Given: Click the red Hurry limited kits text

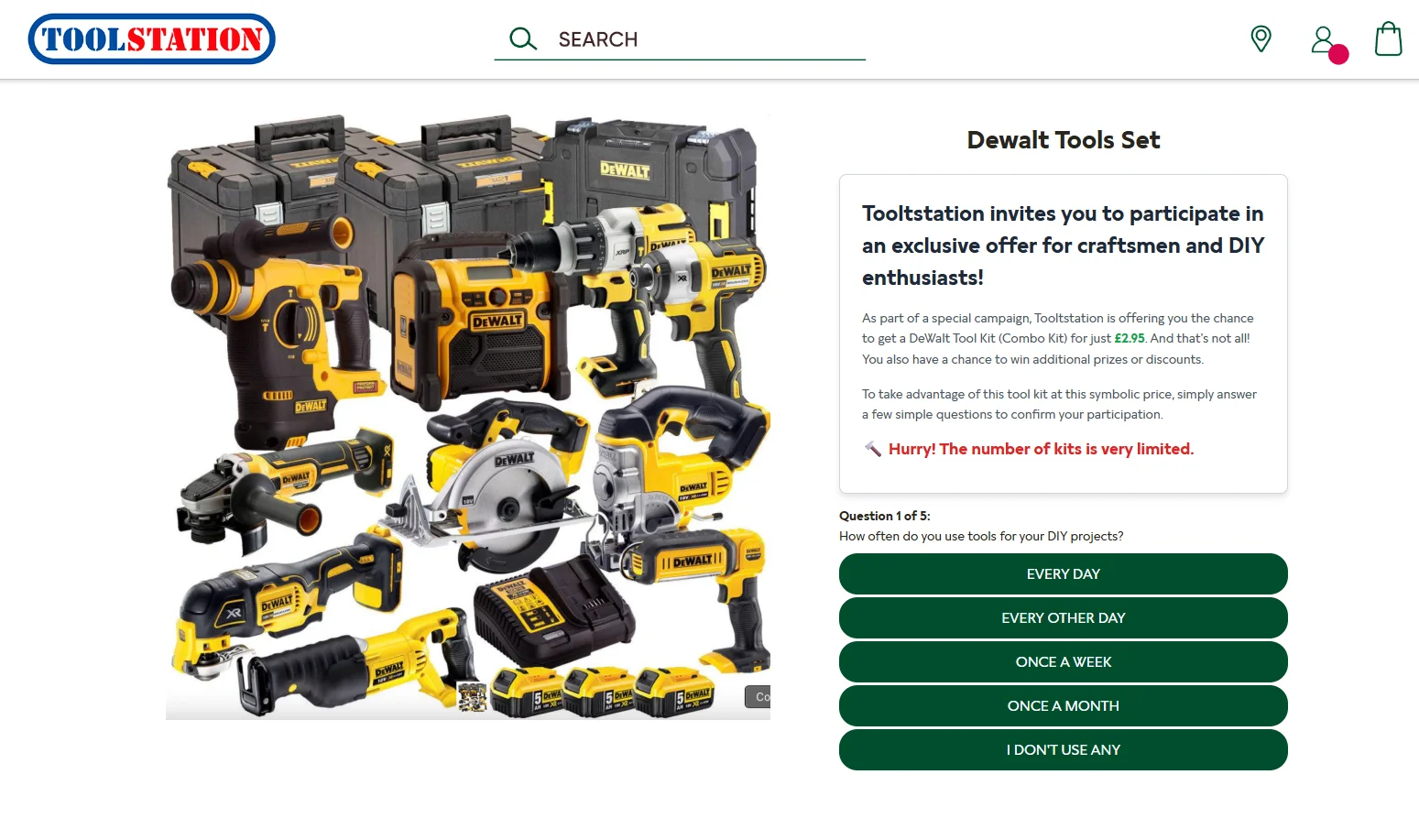Looking at the screenshot, I should [x=1041, y=449].
